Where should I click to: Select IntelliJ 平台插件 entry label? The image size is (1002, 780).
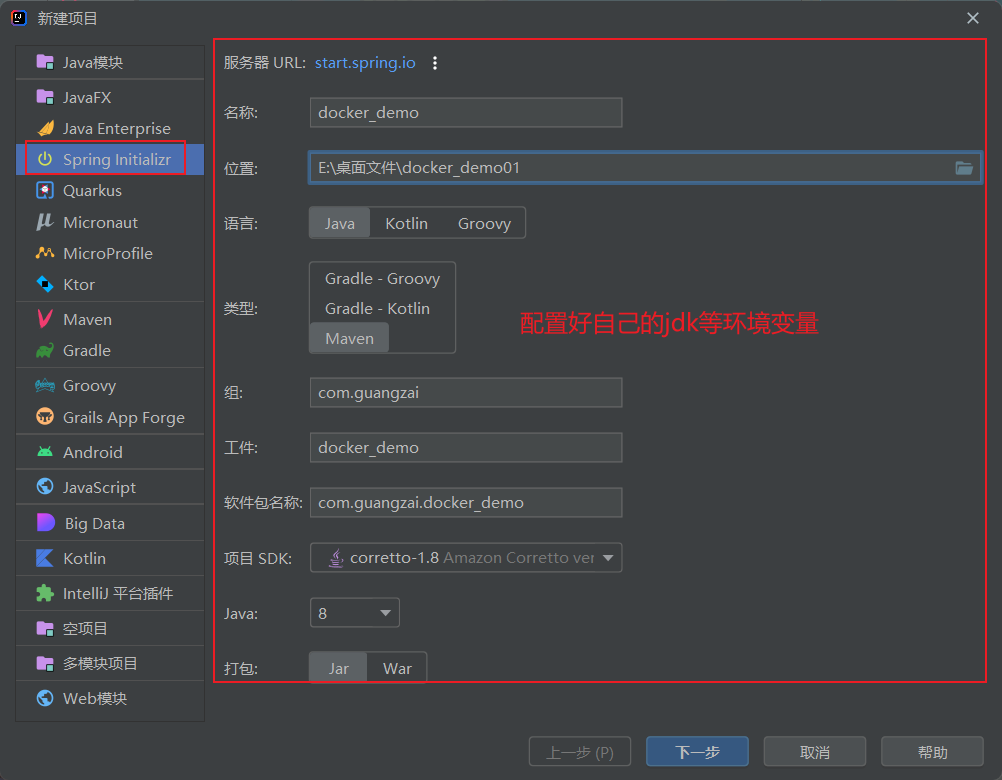[118, 593]
